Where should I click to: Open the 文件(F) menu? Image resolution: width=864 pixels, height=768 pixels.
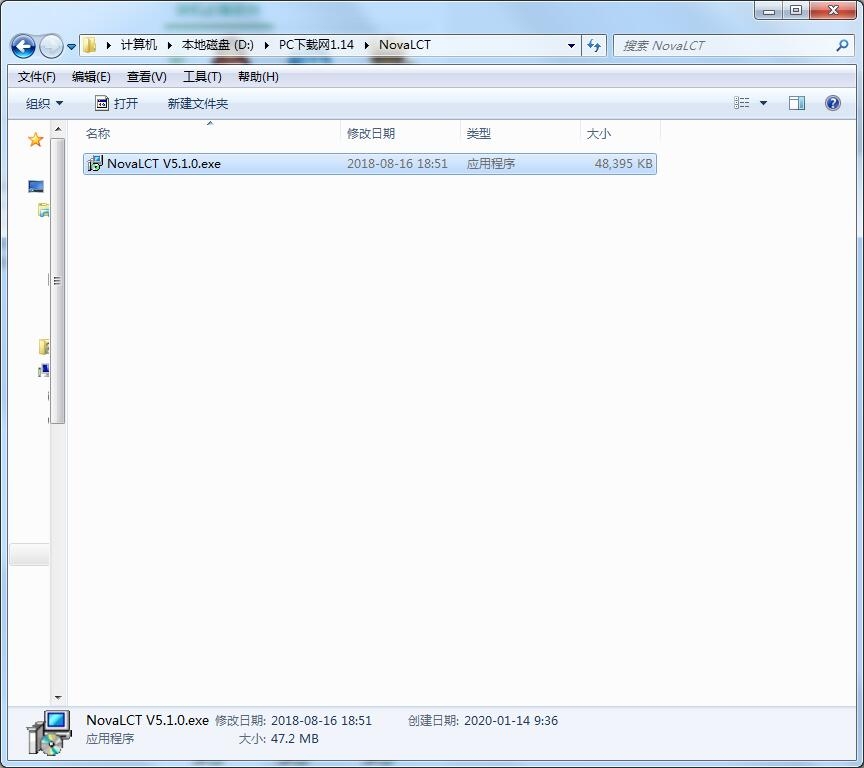tap(37, 77)
